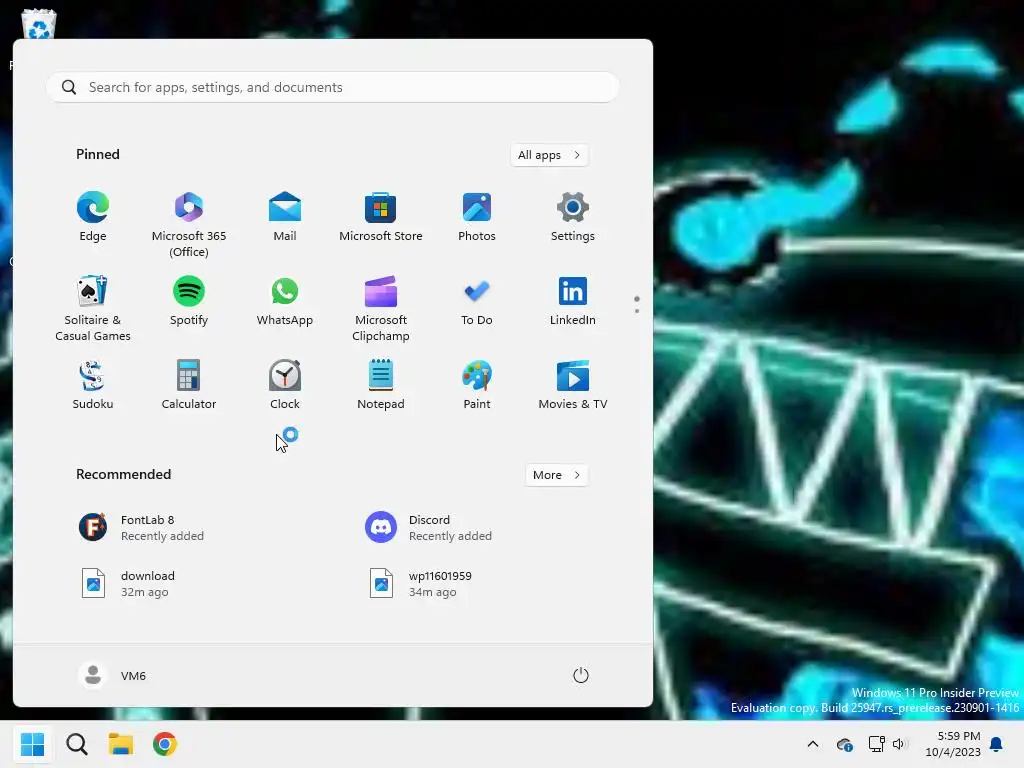Open the Edge browser pinned app
Viewport: 1024px width, 768px height.
tap(93, 217)
